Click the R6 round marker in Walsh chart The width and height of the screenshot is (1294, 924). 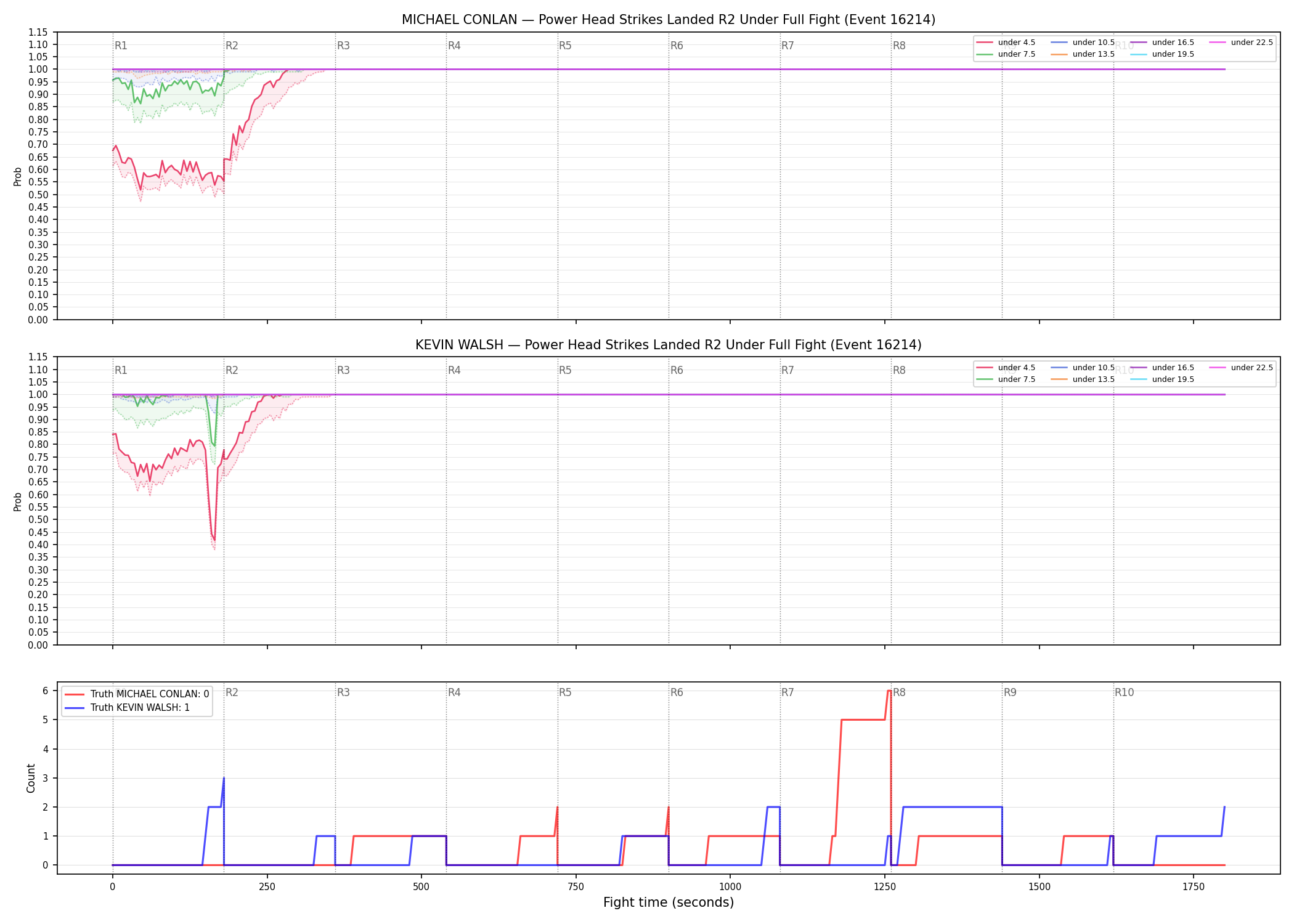677,370
